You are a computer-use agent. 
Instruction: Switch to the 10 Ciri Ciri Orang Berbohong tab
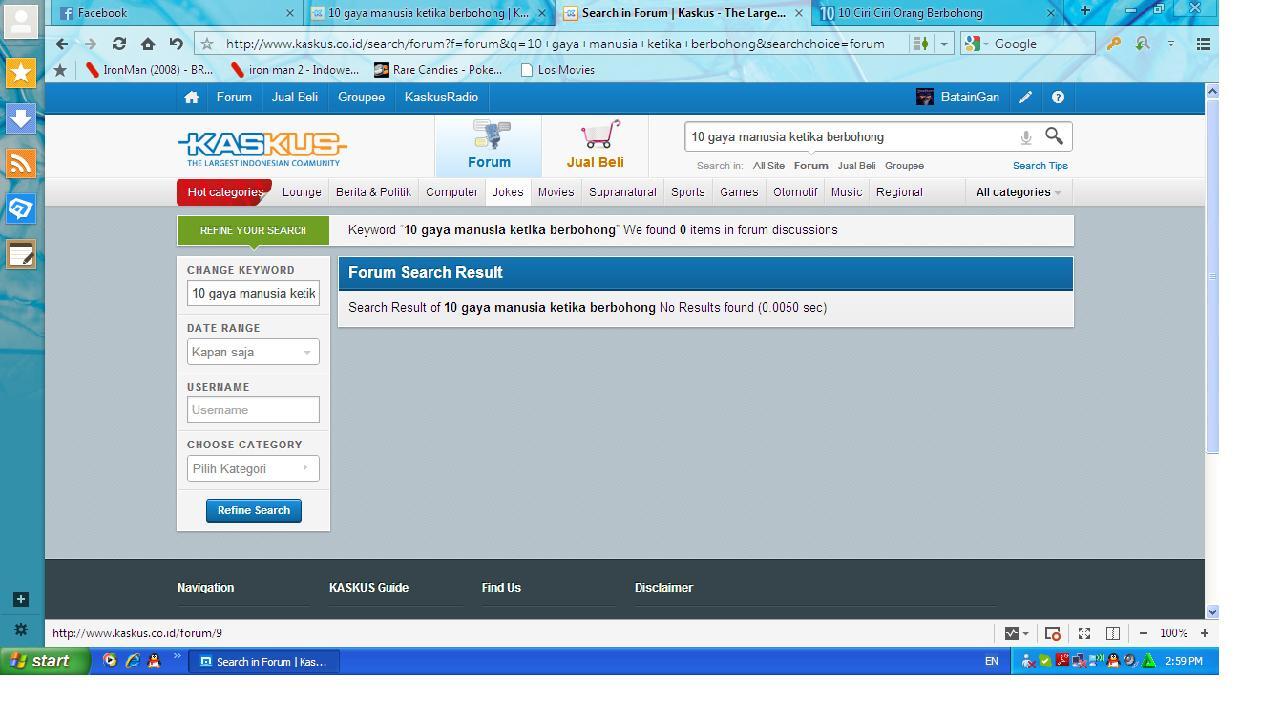pyautogui.click(x=937, y=13)
